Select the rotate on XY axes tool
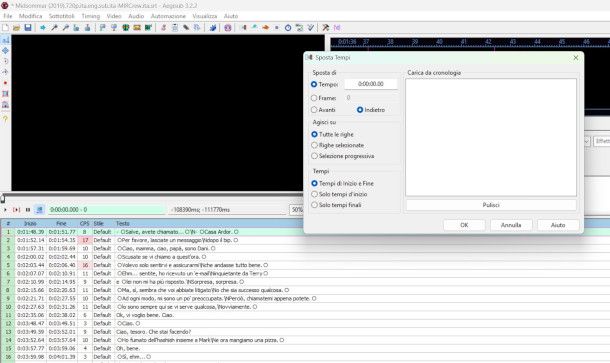Viewport: 610px width, 363px height. pos(5,72)
